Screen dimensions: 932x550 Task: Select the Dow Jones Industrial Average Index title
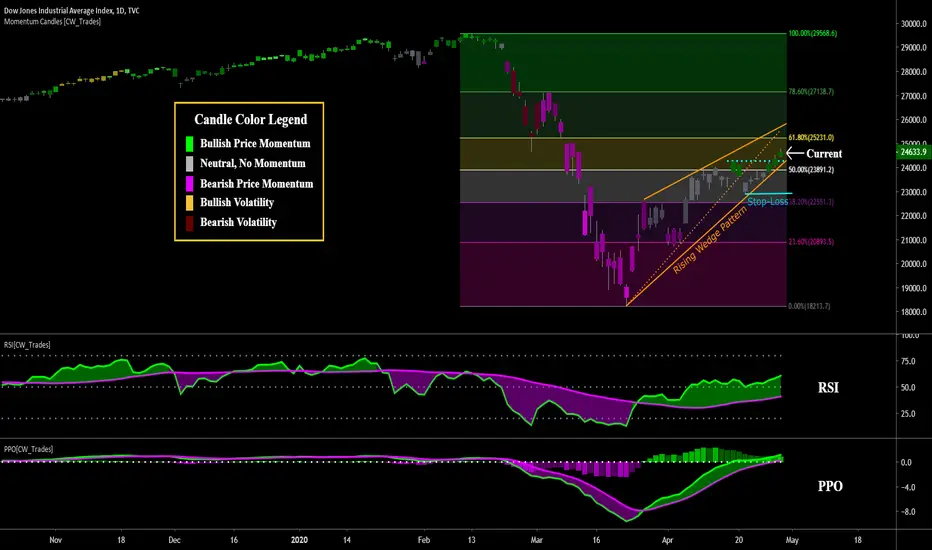point(71,11)
